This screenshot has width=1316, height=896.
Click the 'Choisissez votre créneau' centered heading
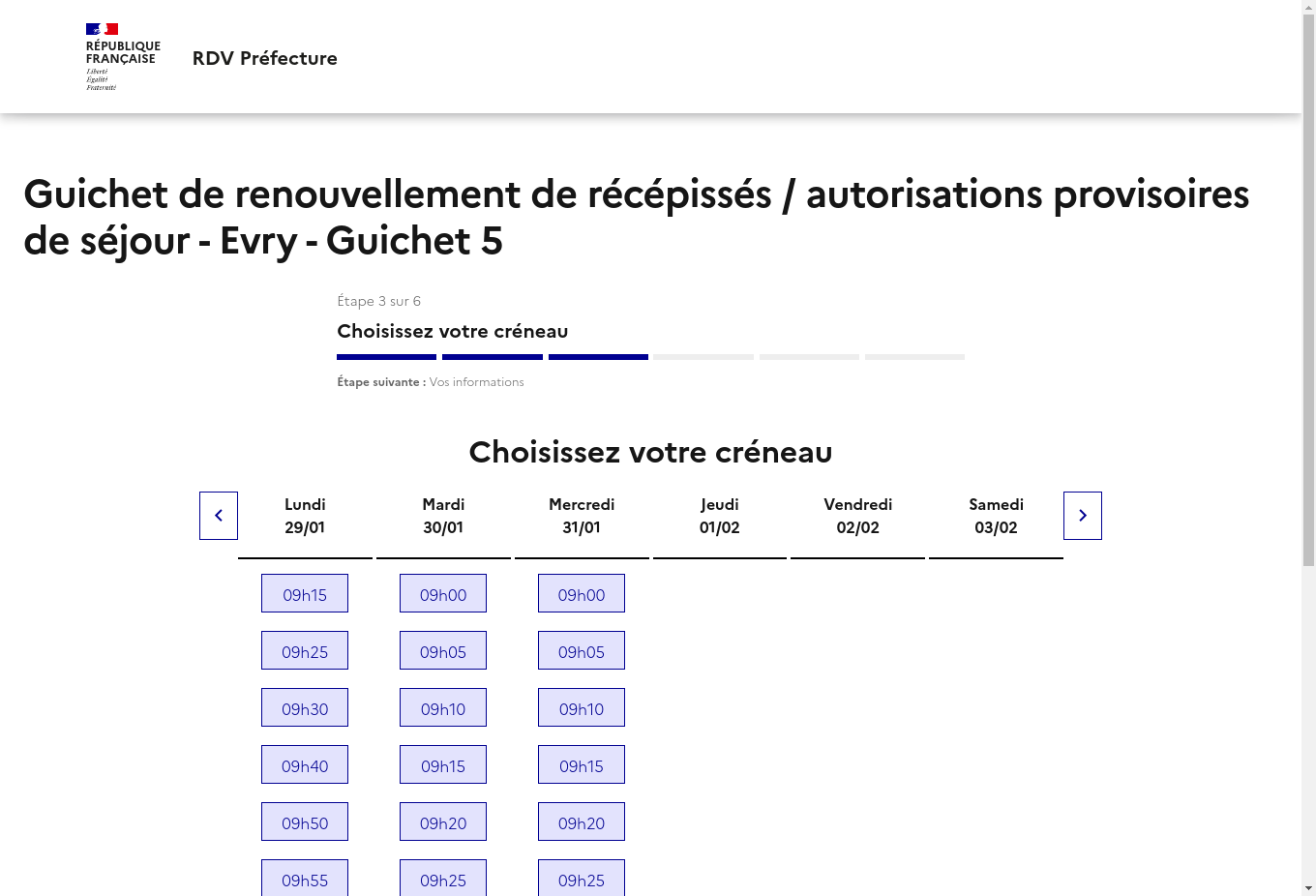(650, 452)
